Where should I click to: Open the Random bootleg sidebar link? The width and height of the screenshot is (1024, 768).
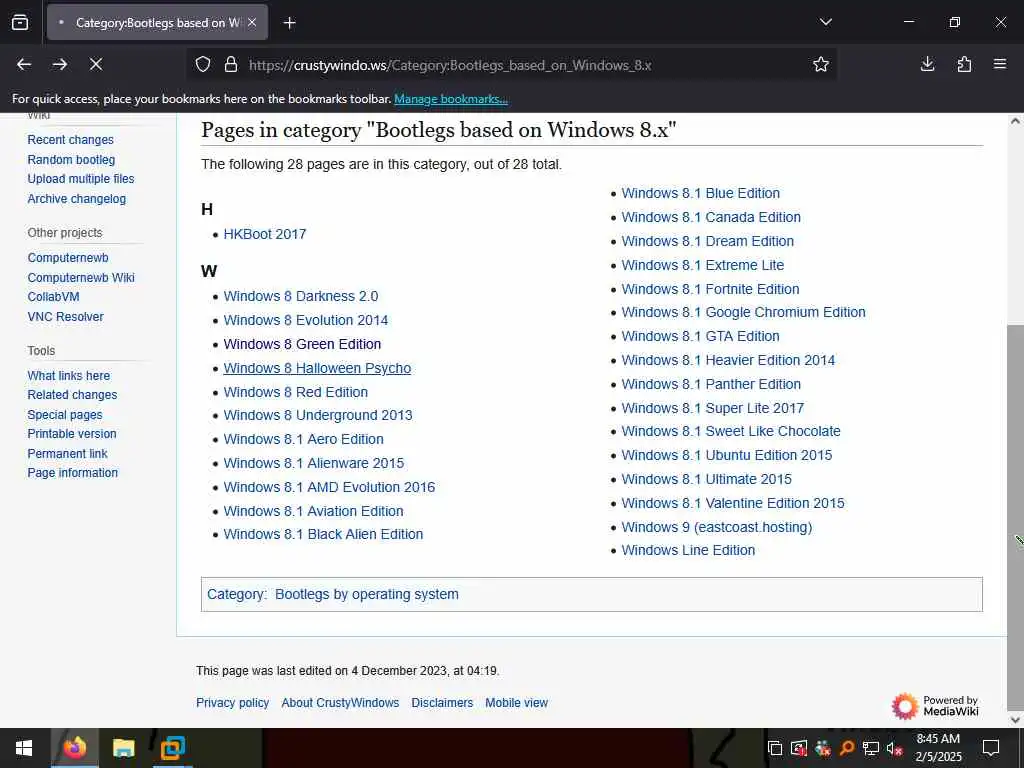pos(71,159)
